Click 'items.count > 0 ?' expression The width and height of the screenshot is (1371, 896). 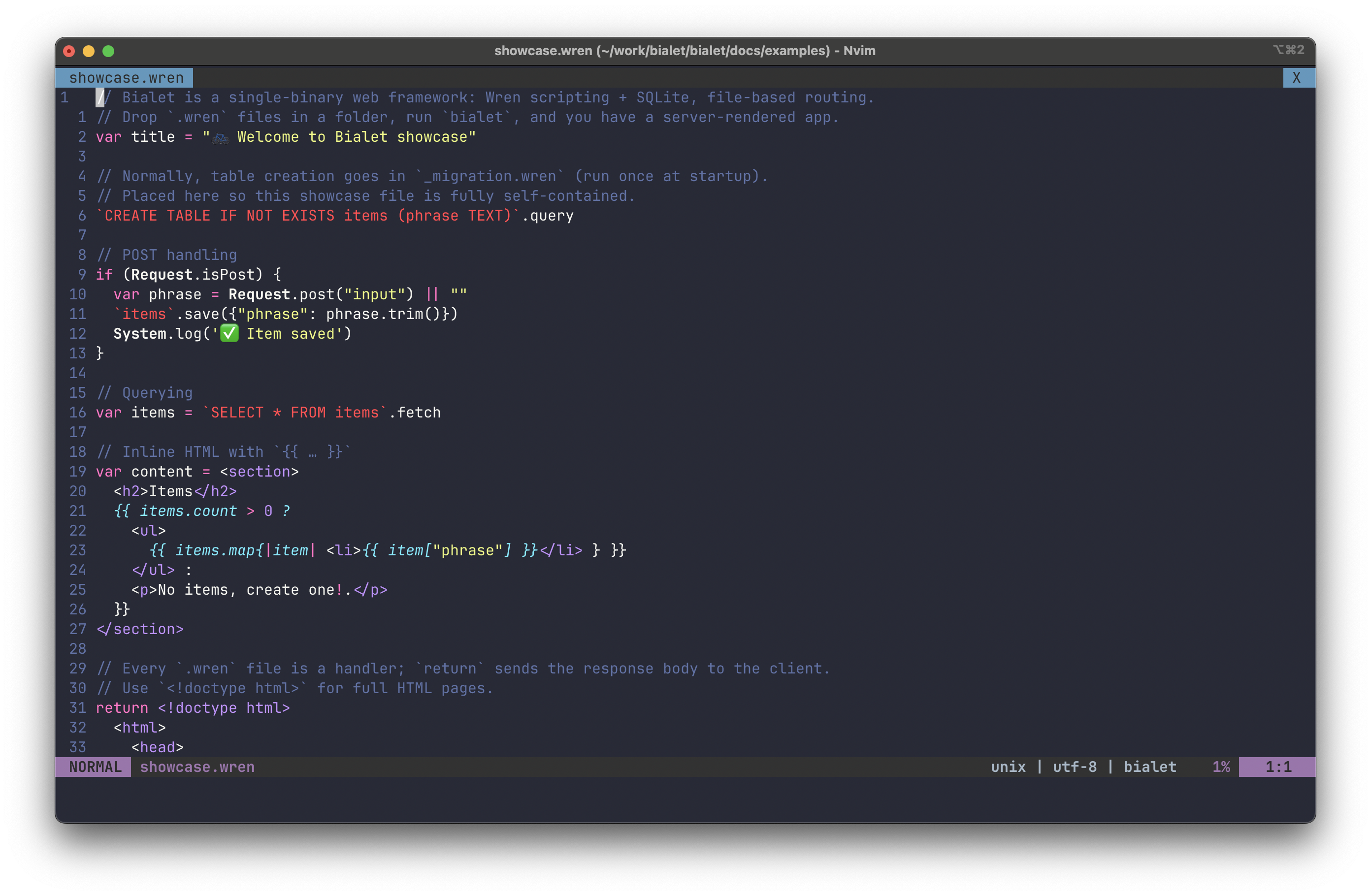pos(215,512)
